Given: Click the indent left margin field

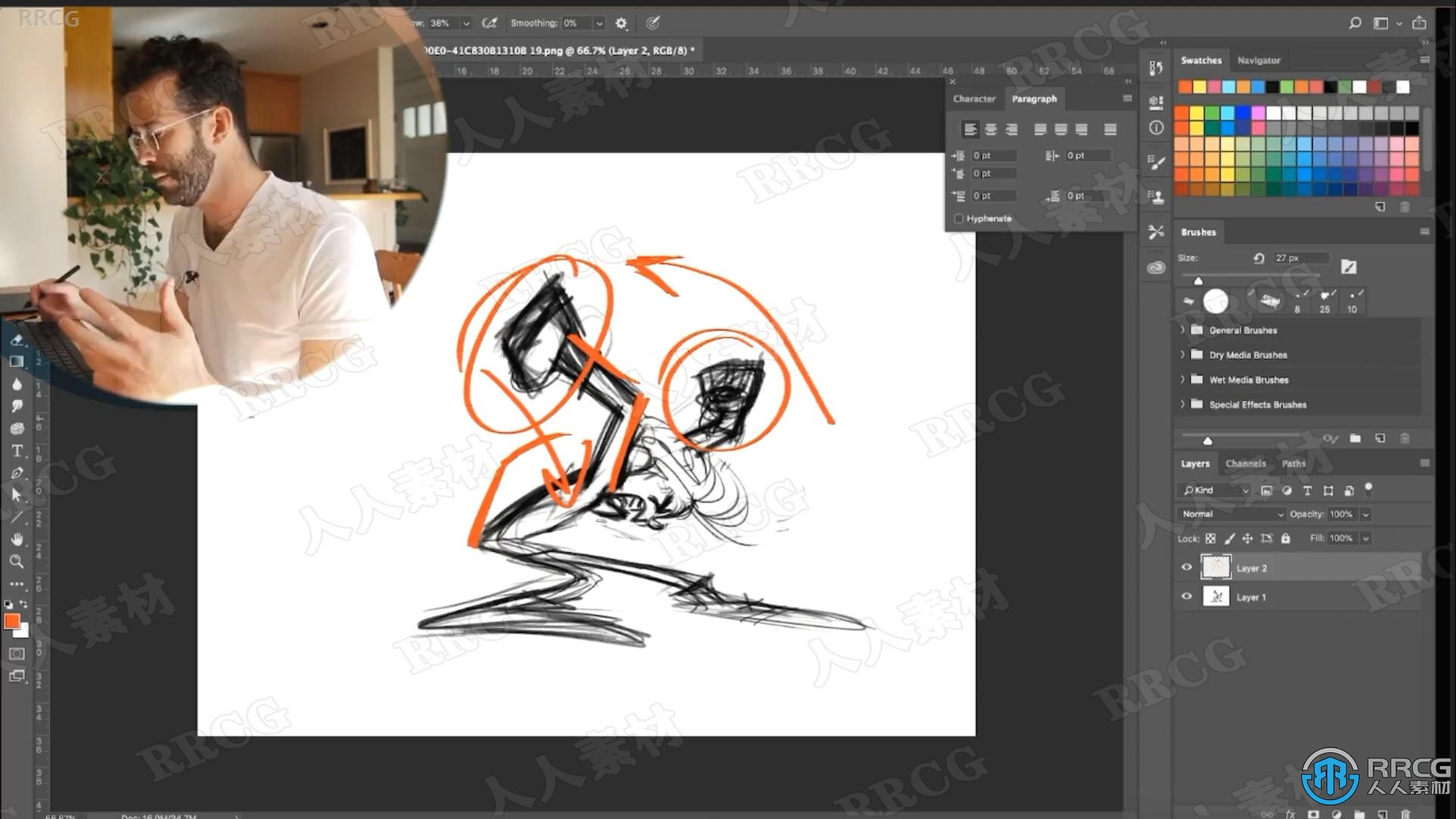Looking at the screenshot, I should click(993, 155).
